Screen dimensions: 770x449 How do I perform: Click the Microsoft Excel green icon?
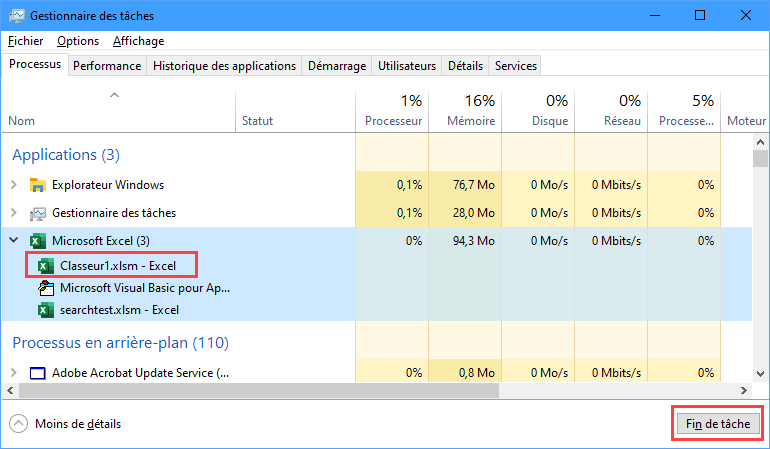click(x=38, y=241)
